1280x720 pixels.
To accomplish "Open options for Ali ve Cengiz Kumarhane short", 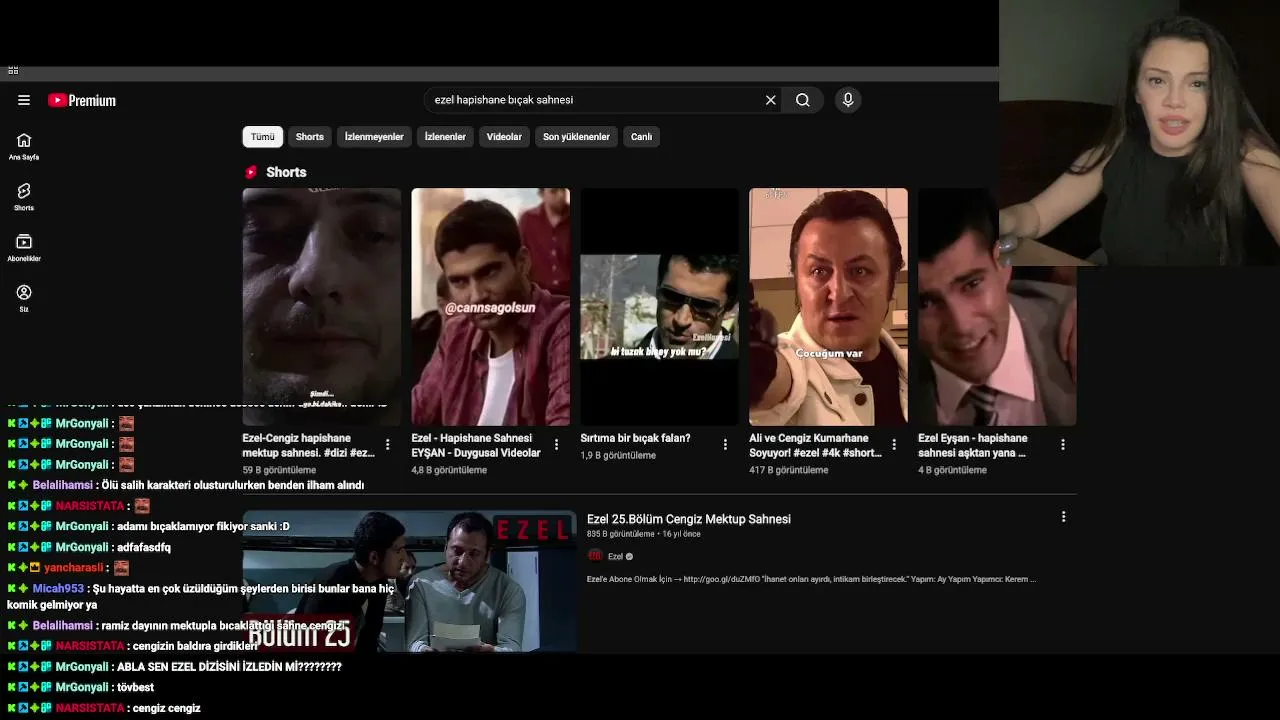I will tap(894, 445).
